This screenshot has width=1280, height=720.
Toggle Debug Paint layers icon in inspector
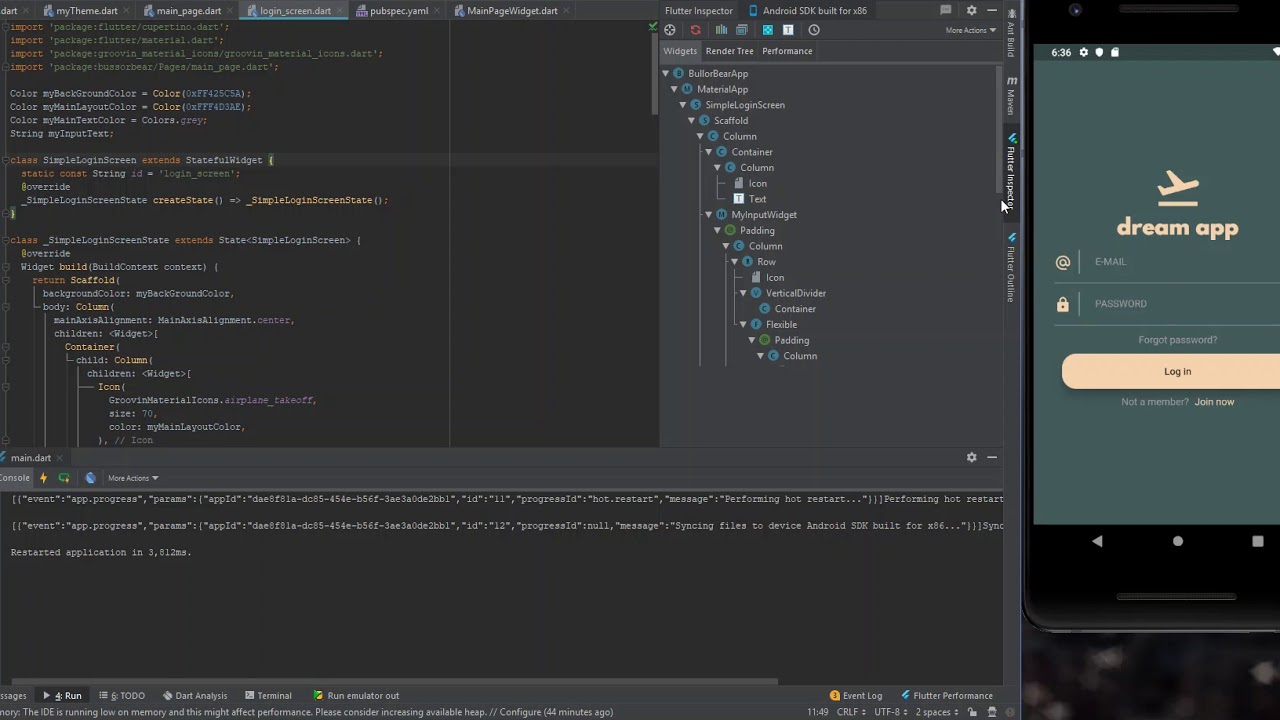pyautogui.click(x=742, y=30)
